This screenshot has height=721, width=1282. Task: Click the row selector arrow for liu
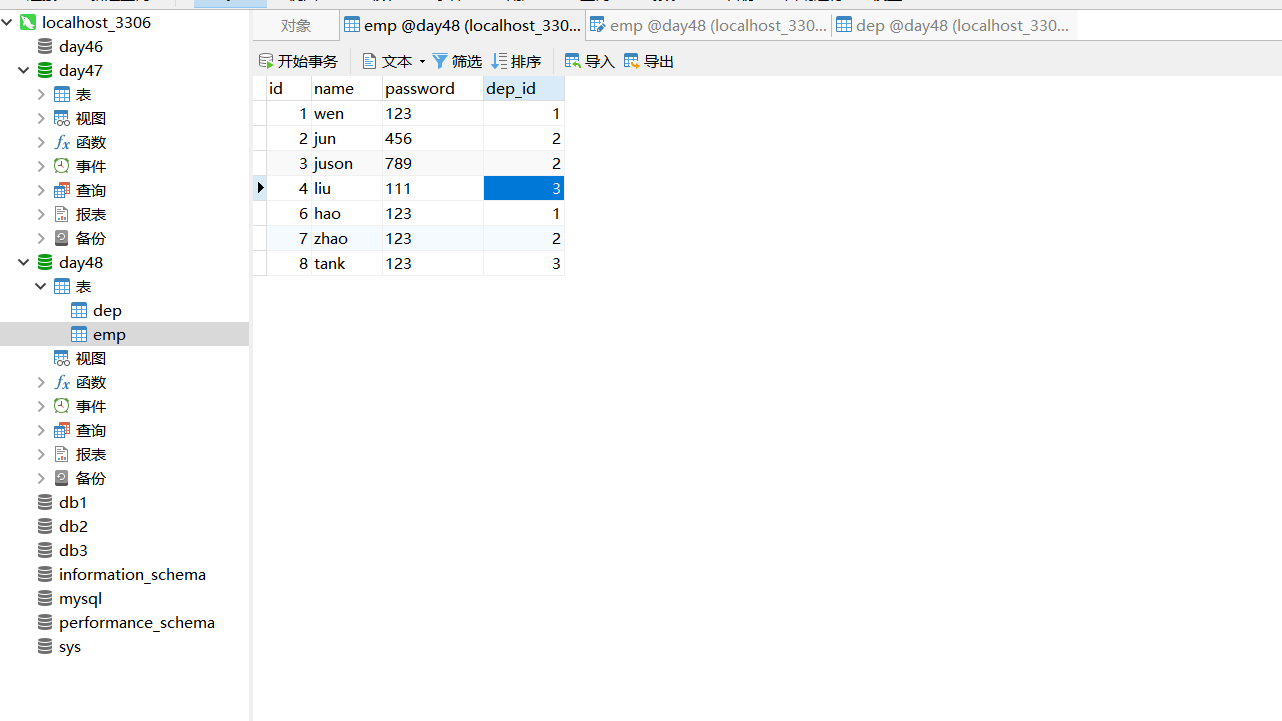(x=260, y=188)
